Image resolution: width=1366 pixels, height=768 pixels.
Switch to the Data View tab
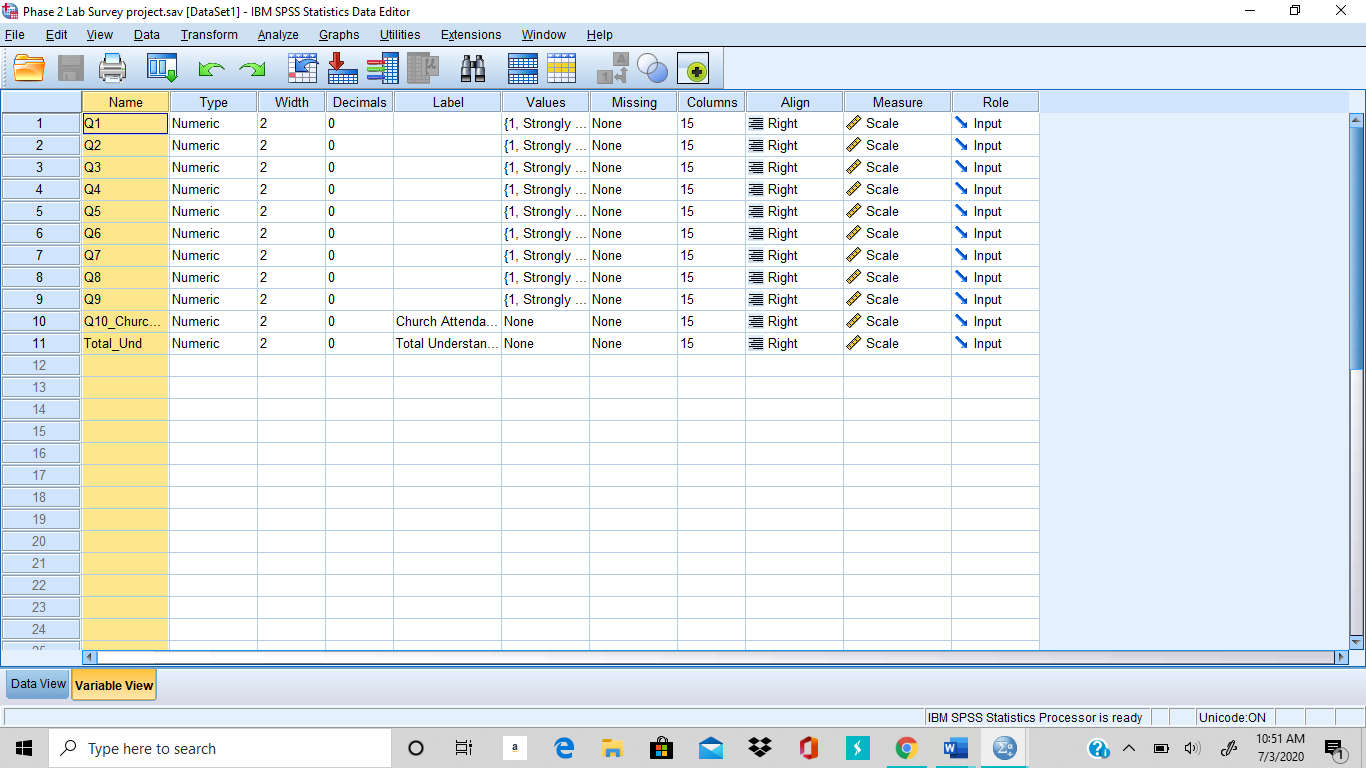pyautogui.click(x=36, y=684)
